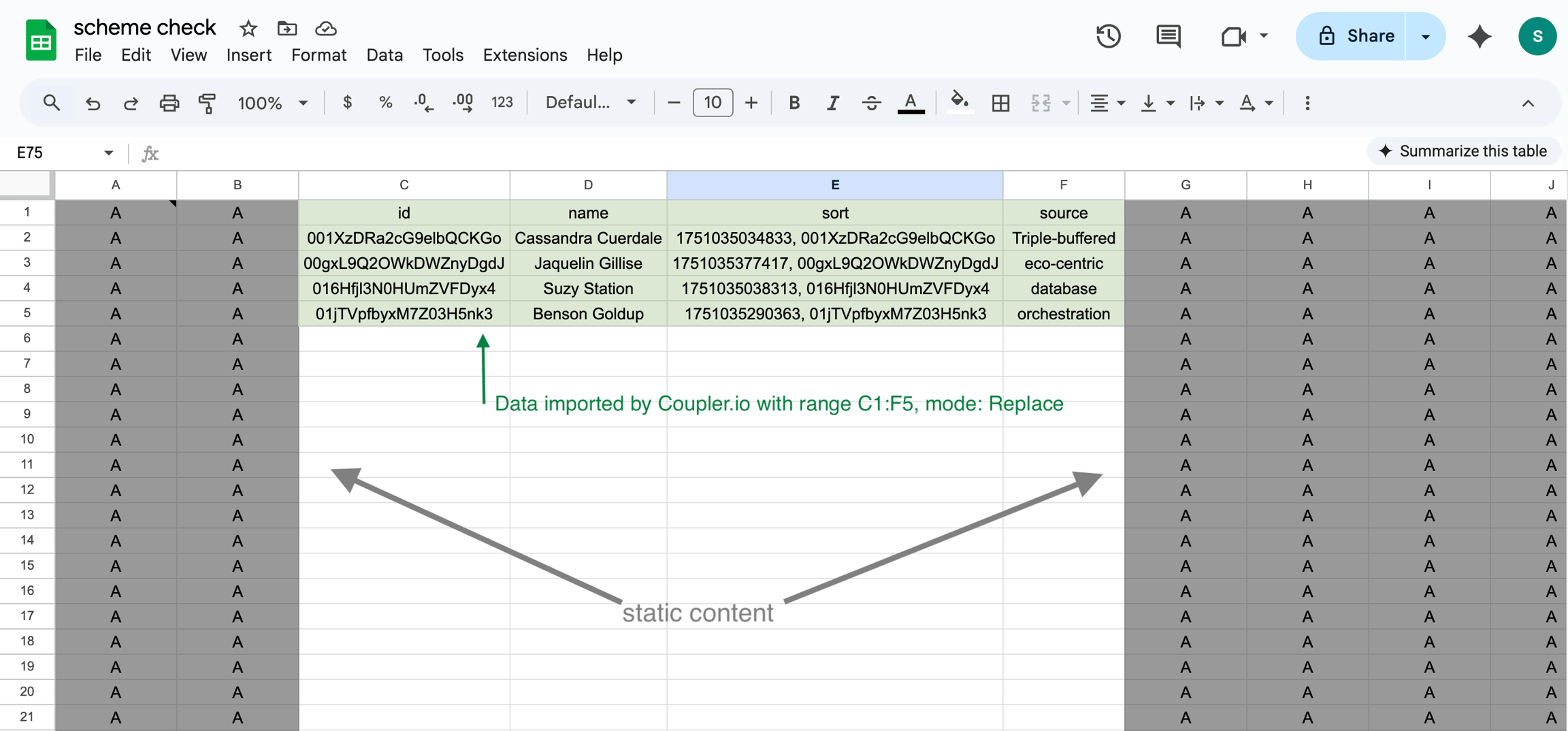Screen dimensions: 1568x731
Task: Open the Insert menu
Action: (x=248, y=55)
